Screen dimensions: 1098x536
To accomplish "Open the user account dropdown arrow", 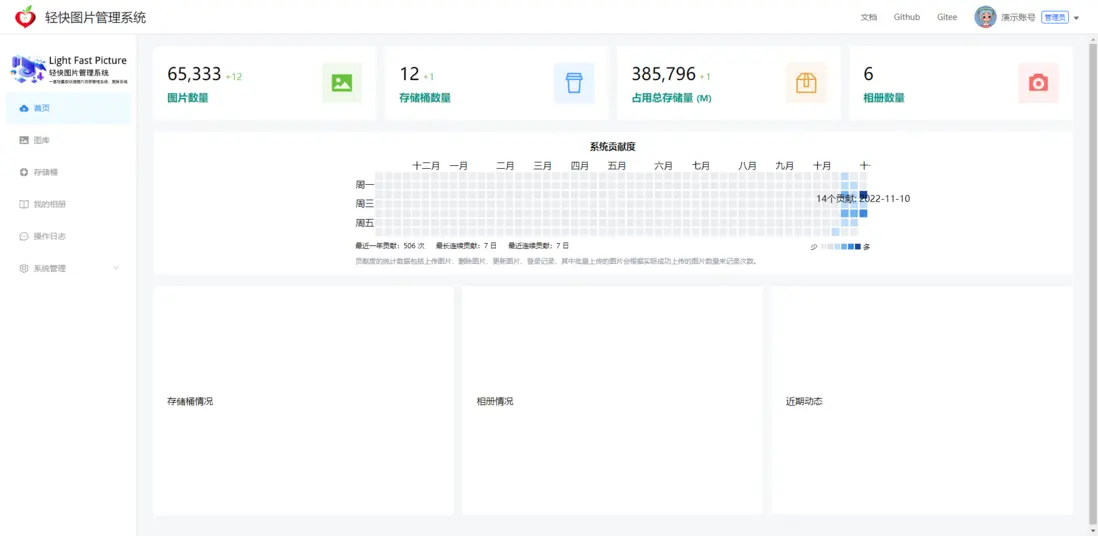I will point(1076,18).
